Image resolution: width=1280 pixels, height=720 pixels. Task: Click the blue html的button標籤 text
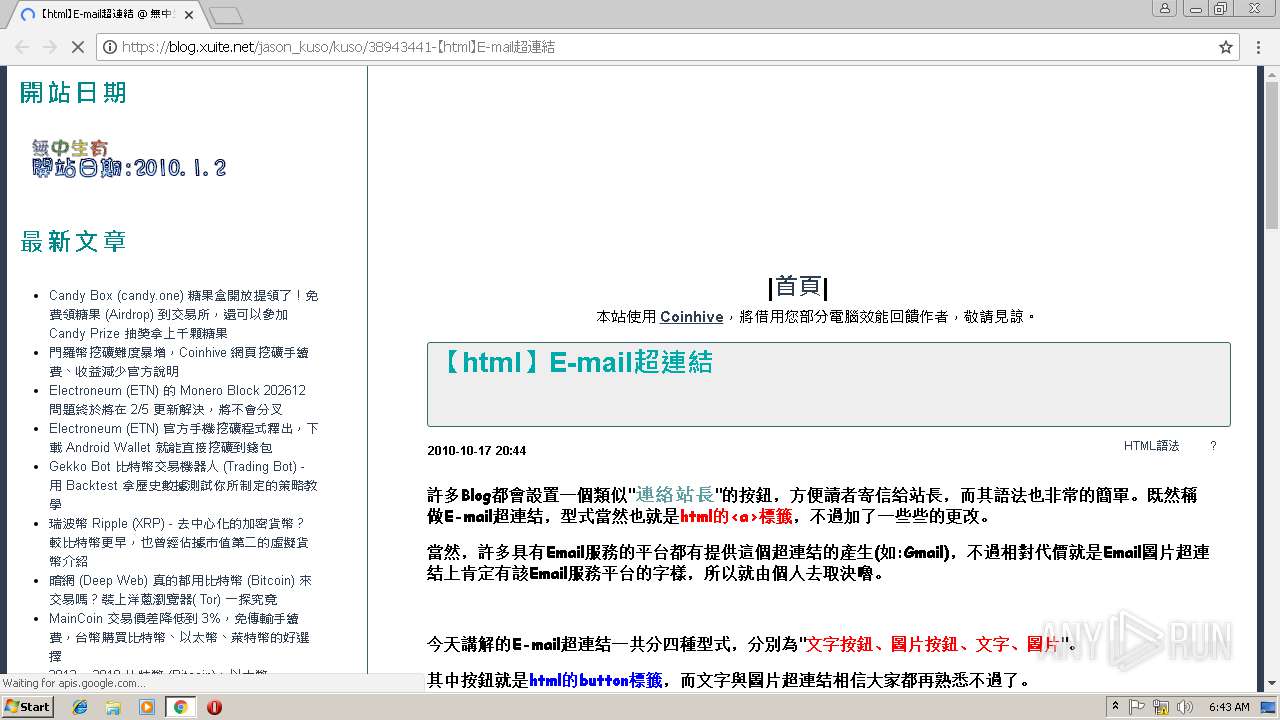tap(595, 681)
